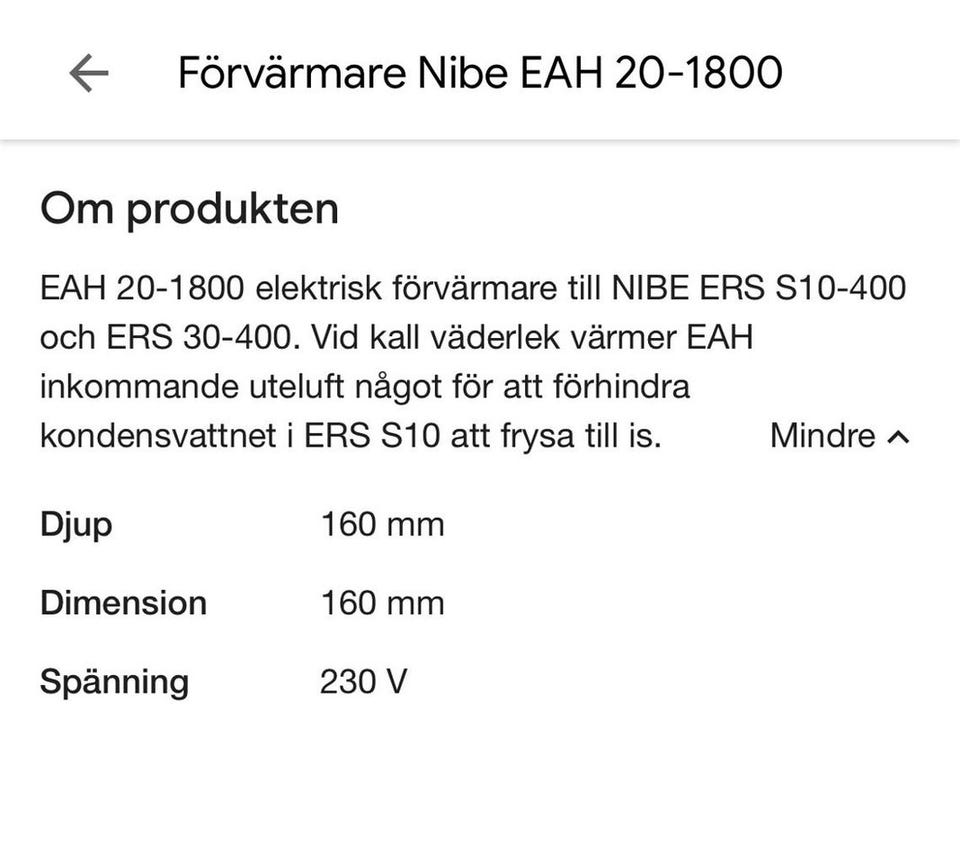Click the phrase inkommande uteluft

(x=166, y=387)
